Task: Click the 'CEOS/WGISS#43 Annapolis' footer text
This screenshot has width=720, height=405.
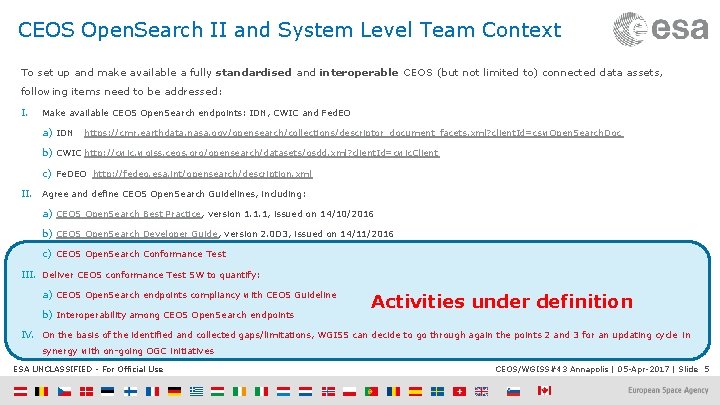Action: (552, 369)
